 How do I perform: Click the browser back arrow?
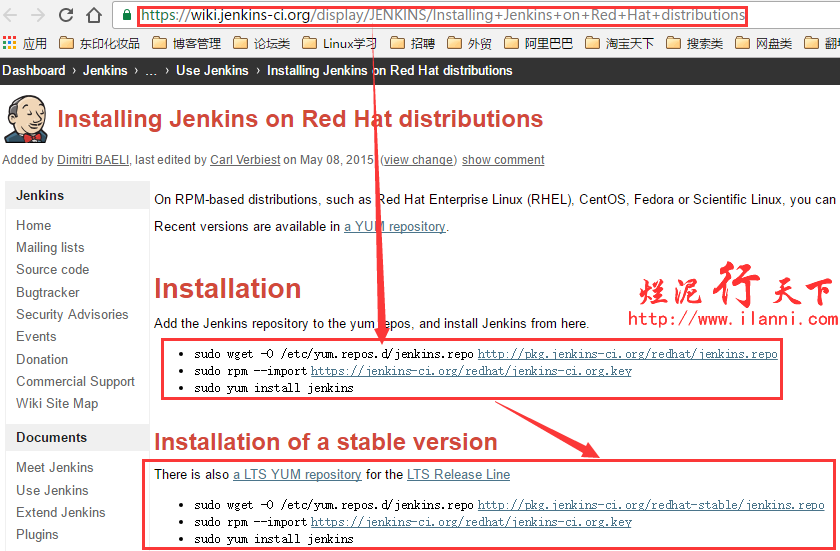point(12,15)
